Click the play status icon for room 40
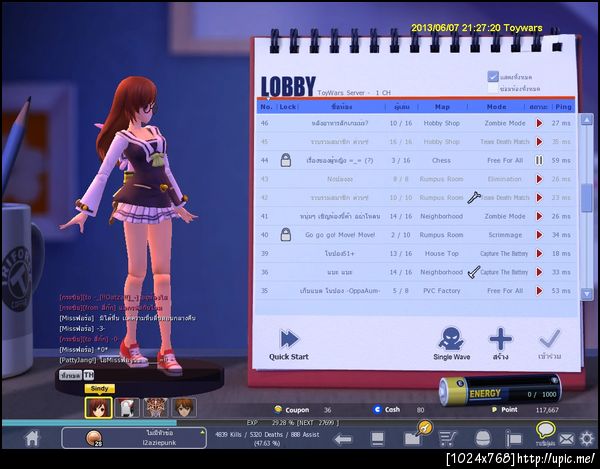The width and height of the screenshot is (600, 469). pyautogui.click(x=539, y=234)
